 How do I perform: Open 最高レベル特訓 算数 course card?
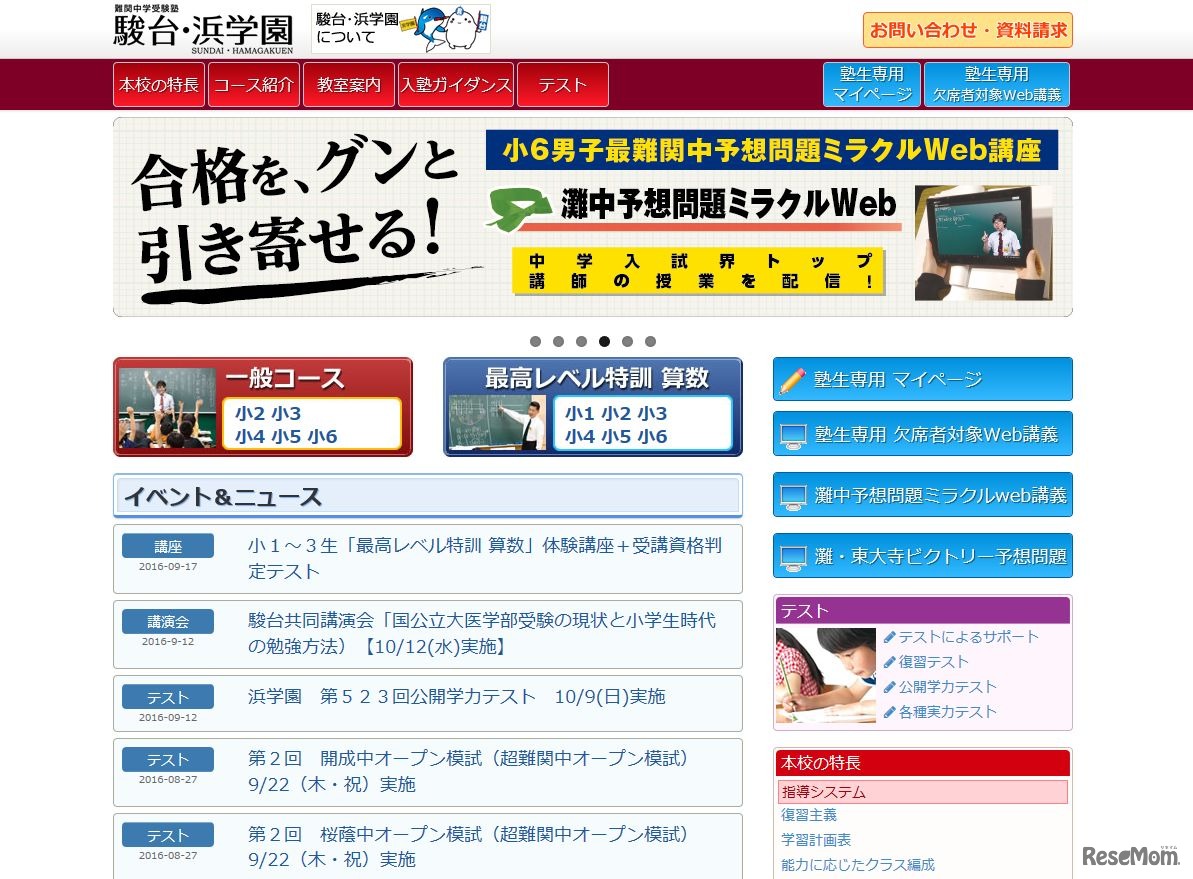coord(593,407)
